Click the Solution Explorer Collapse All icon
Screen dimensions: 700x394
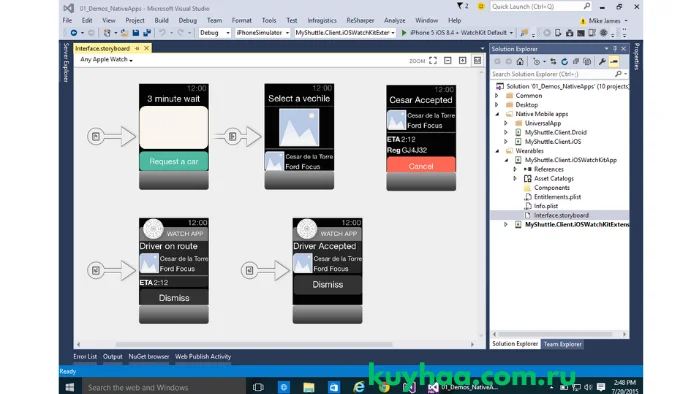pos(575,62)
